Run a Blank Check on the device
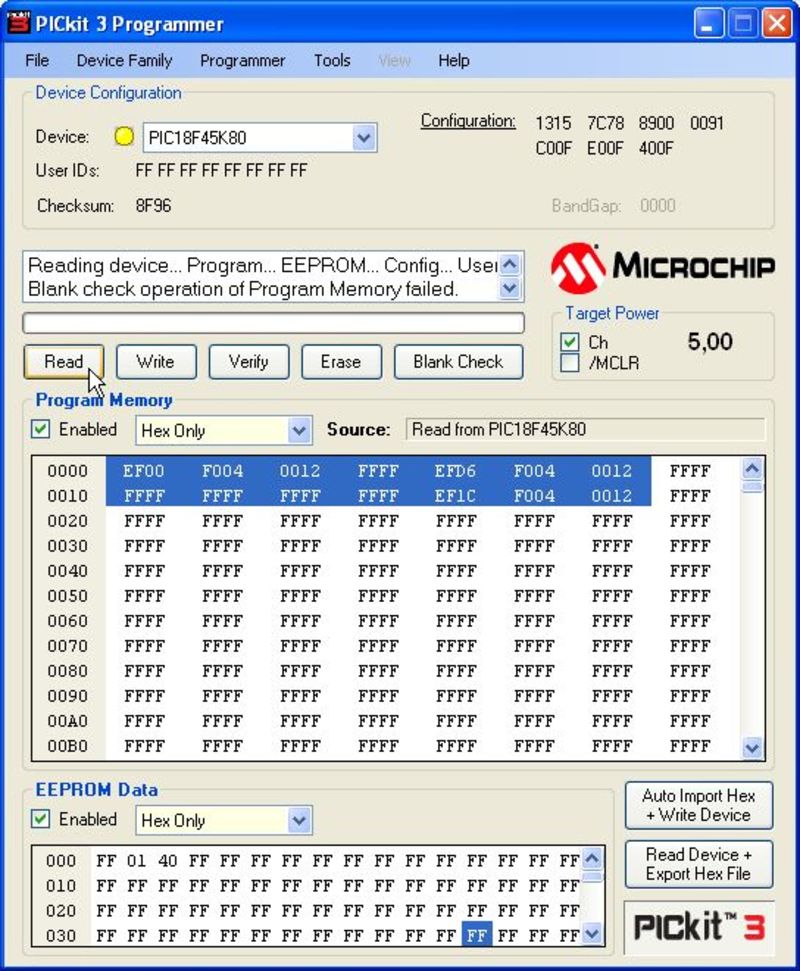 pos(458,362)
